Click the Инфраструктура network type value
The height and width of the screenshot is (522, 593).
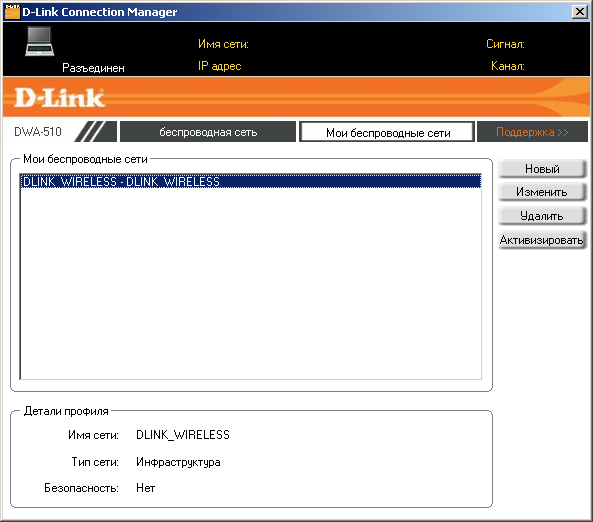(178, 462)
